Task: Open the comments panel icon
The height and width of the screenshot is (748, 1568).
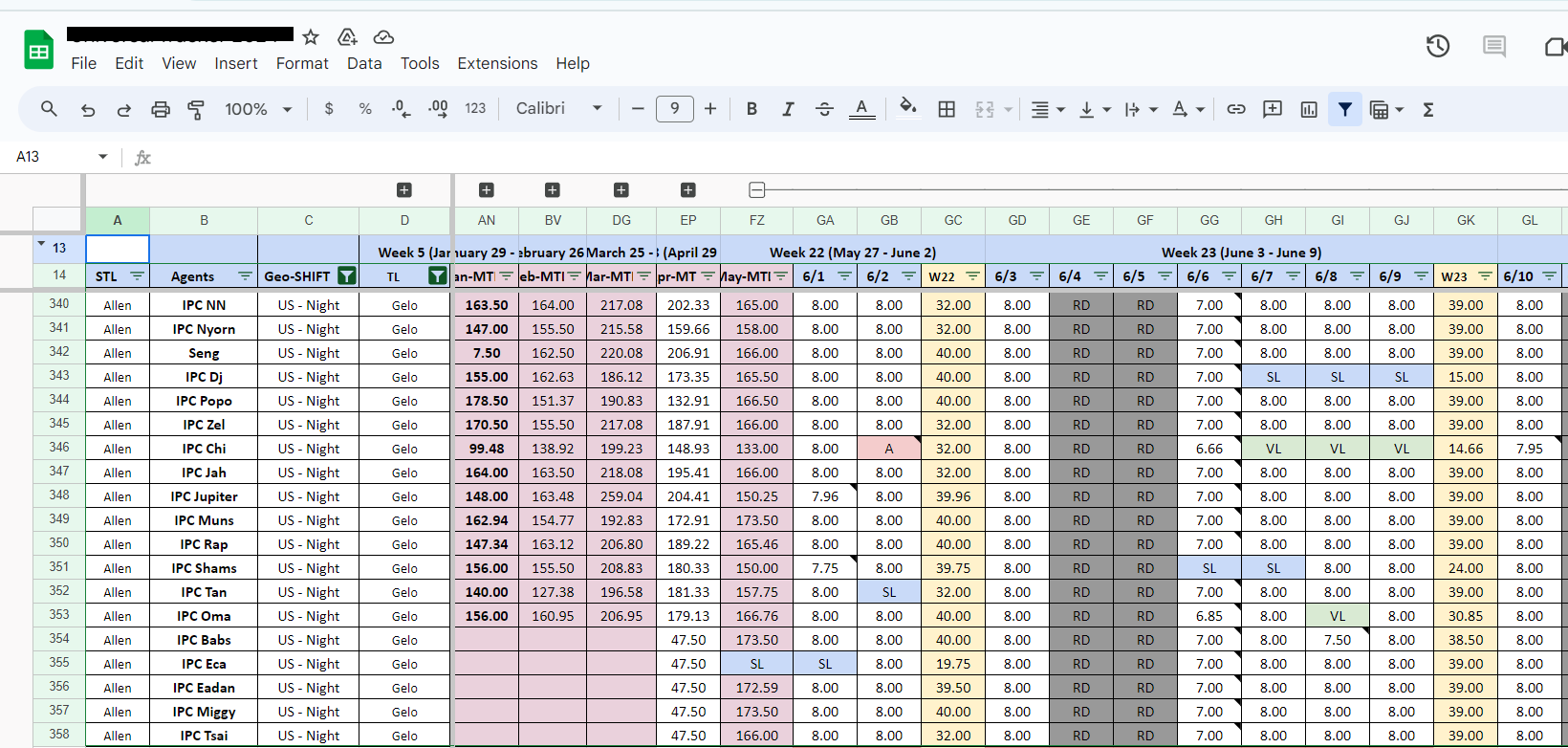Action: coord(1494,46)
